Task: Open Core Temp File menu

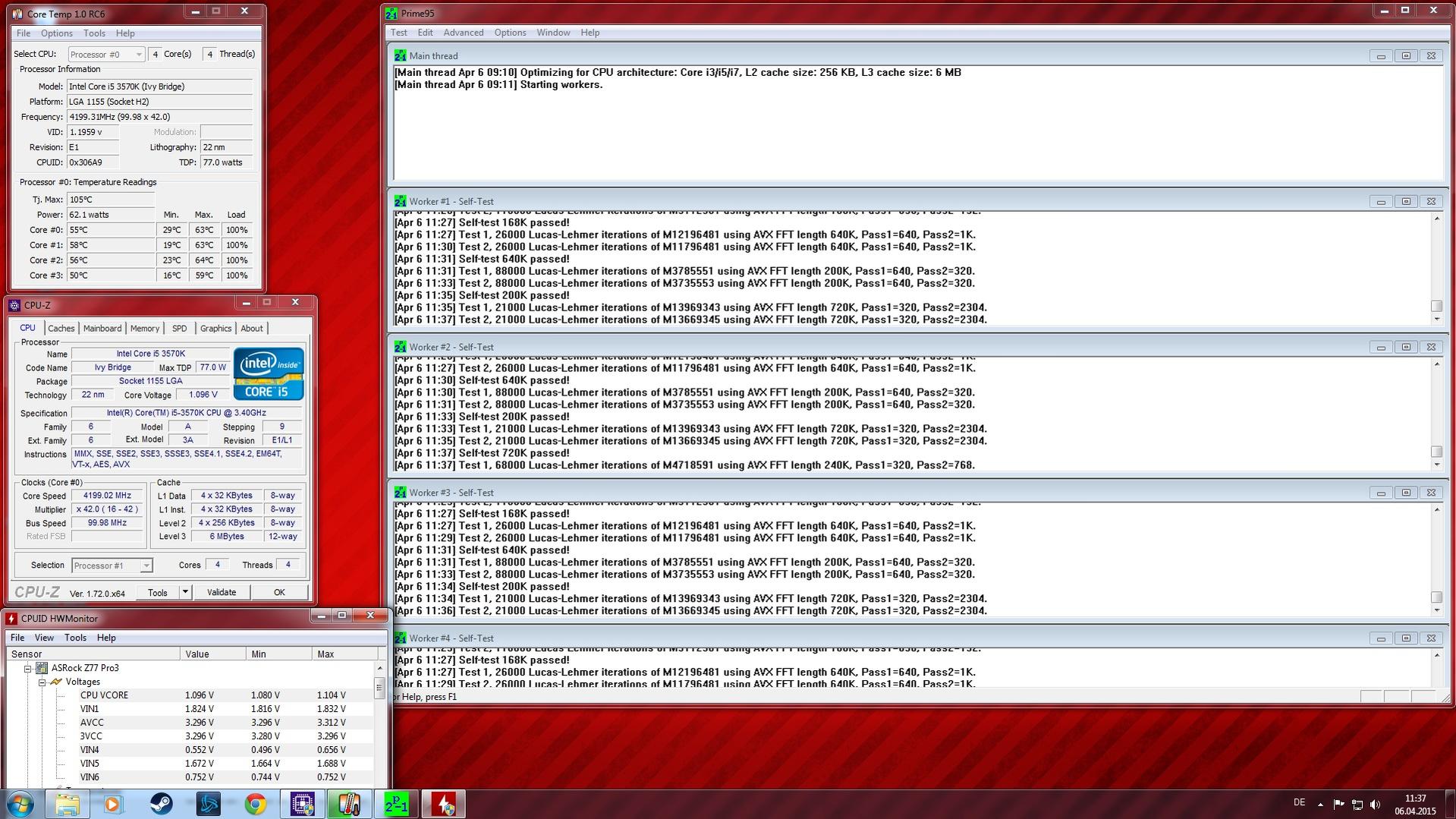Action: (x=24, y=33)
